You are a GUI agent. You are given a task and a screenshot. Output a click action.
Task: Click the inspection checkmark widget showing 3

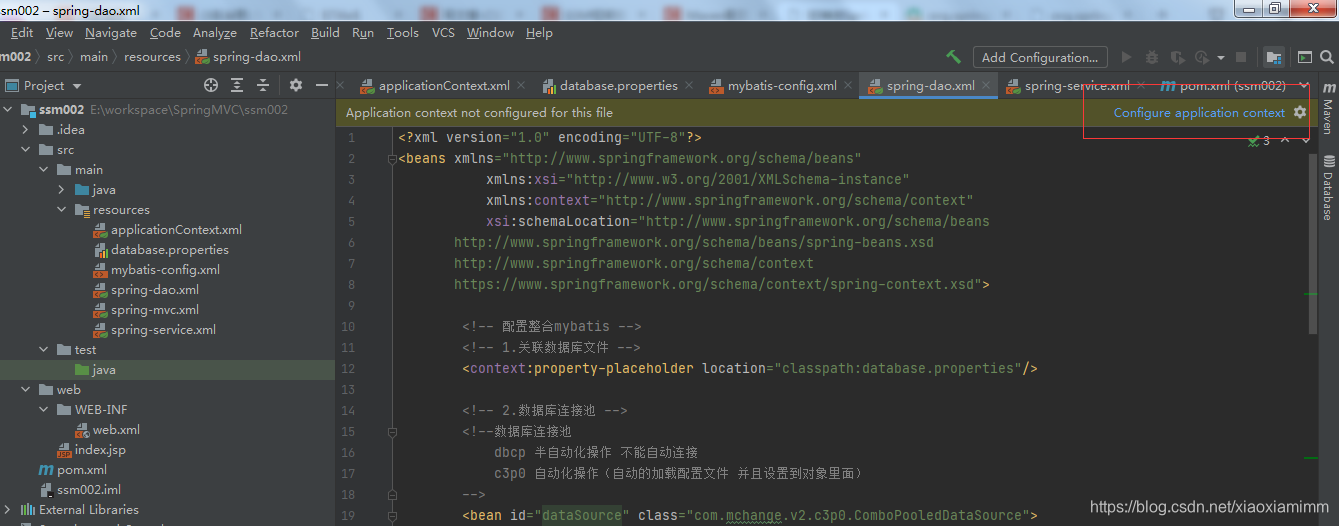[x=1259, y=141]
